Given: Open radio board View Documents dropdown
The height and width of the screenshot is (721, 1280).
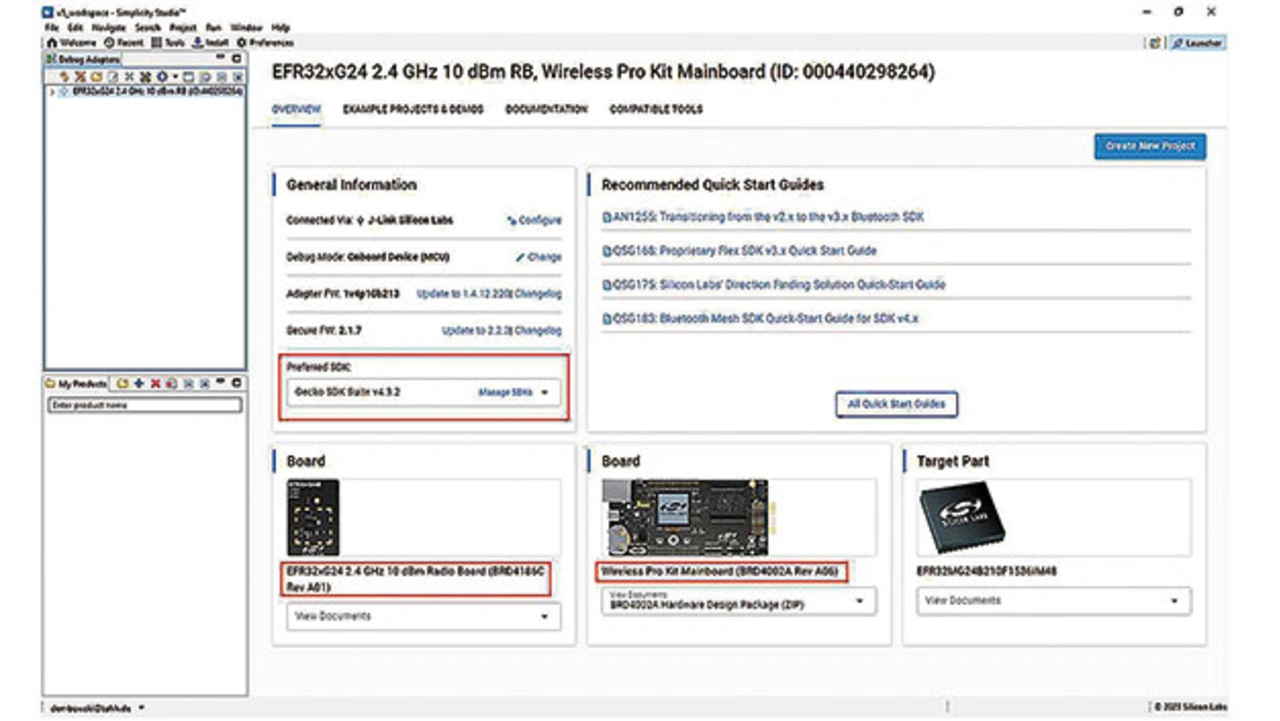Looking at the screenshot, I should click(x=544, y=617).
